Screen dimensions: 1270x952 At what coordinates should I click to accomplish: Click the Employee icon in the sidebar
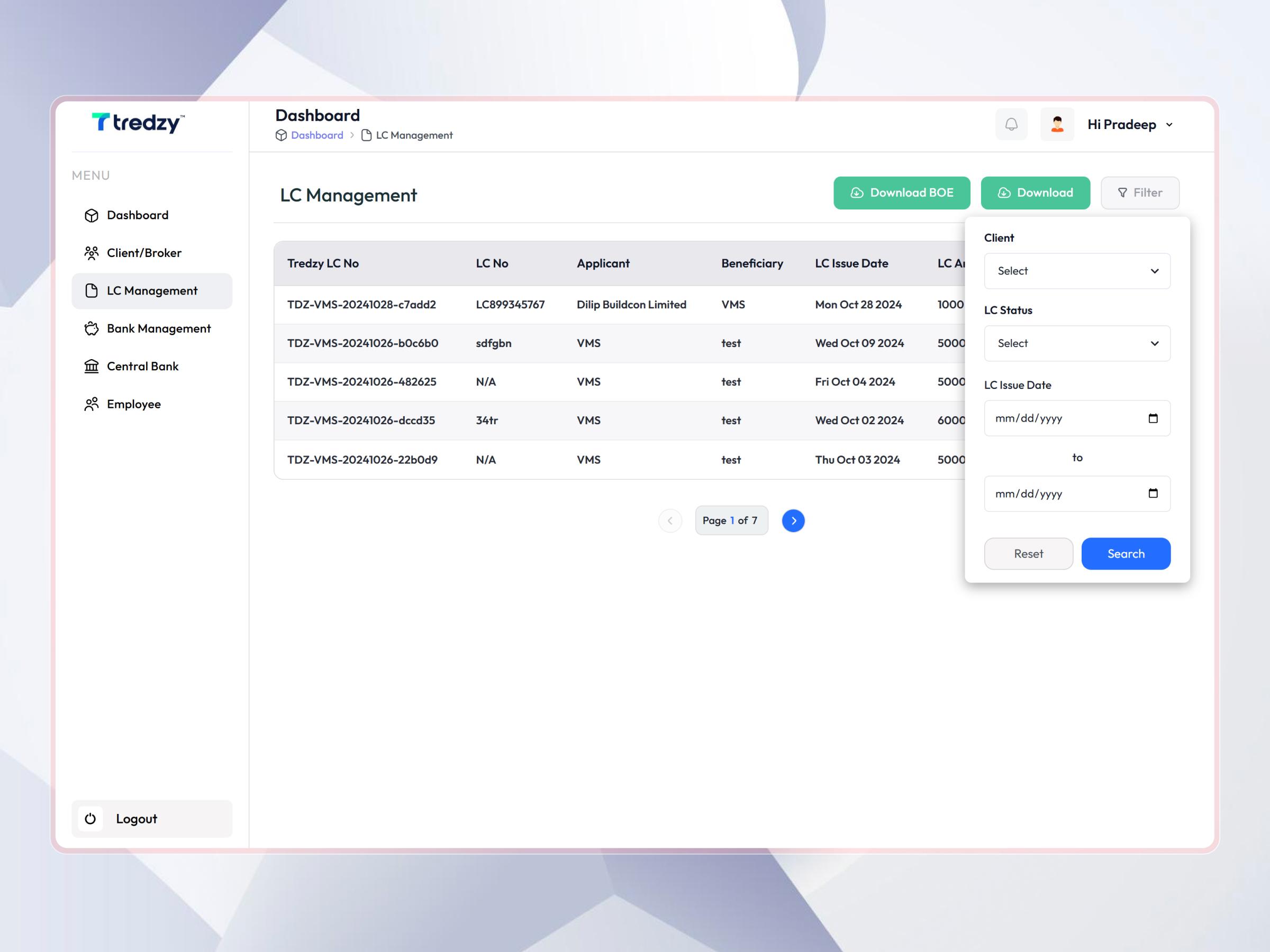92,404
